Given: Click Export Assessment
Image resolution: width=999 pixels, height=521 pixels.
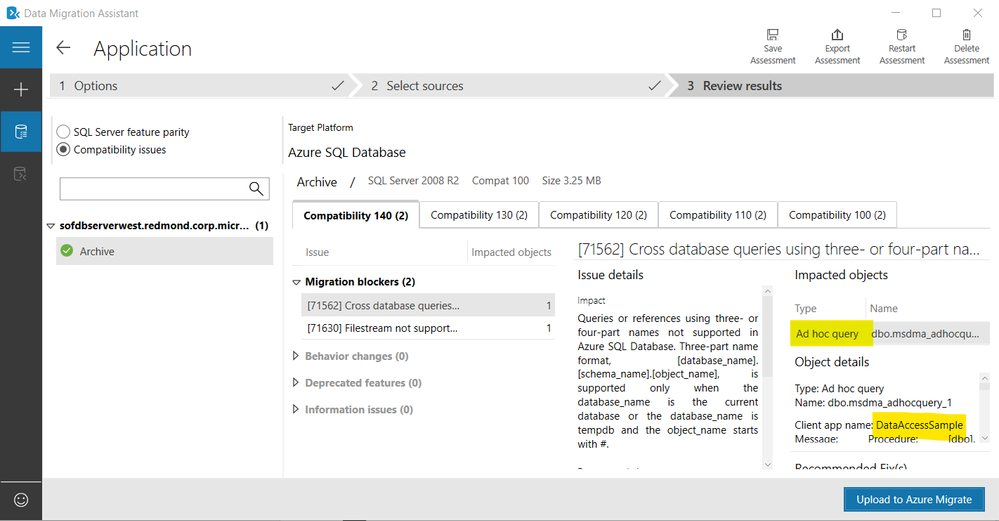Looking at the screenshot, I should 837,46.
